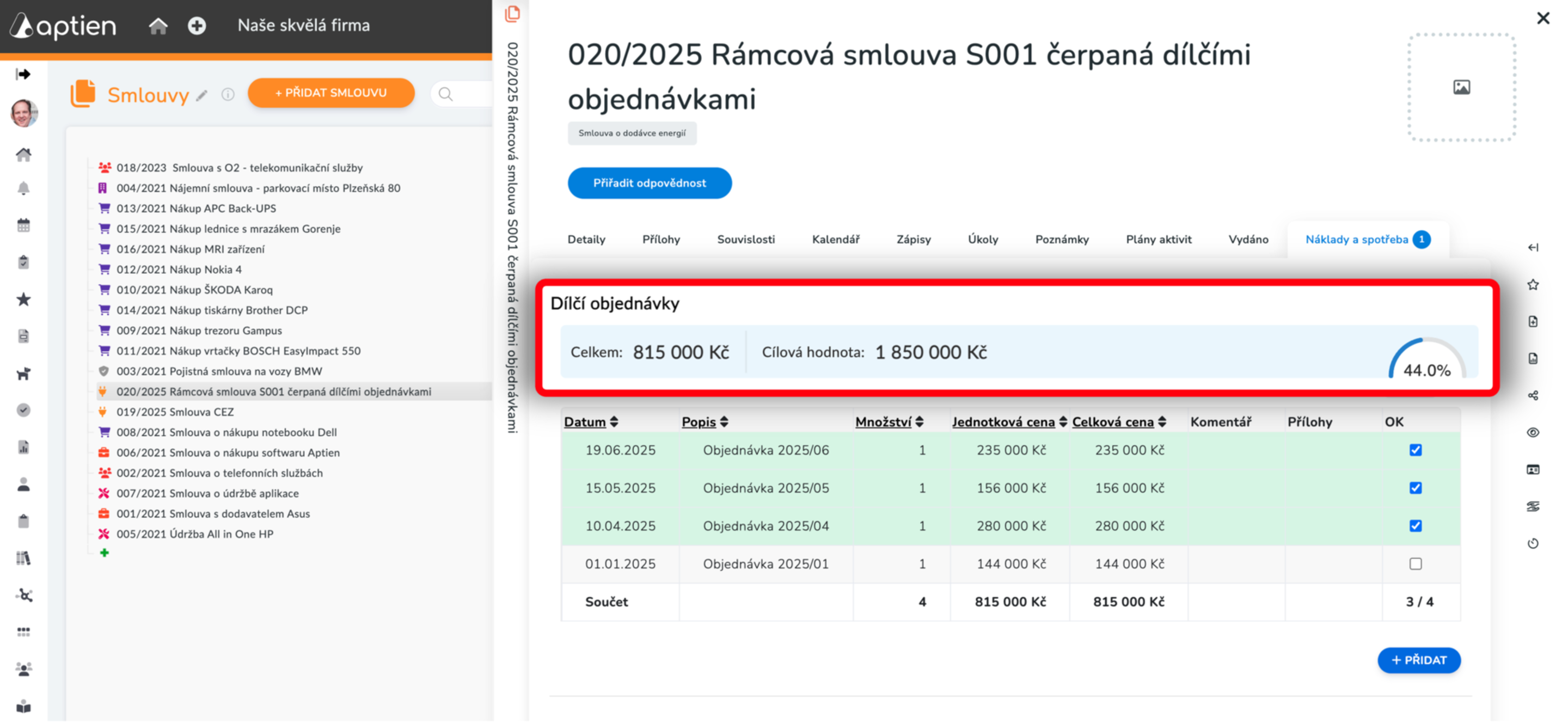Select the Náklady a spotřeba tab
The image size is (1568, 722).
[x=1367, y=239]
